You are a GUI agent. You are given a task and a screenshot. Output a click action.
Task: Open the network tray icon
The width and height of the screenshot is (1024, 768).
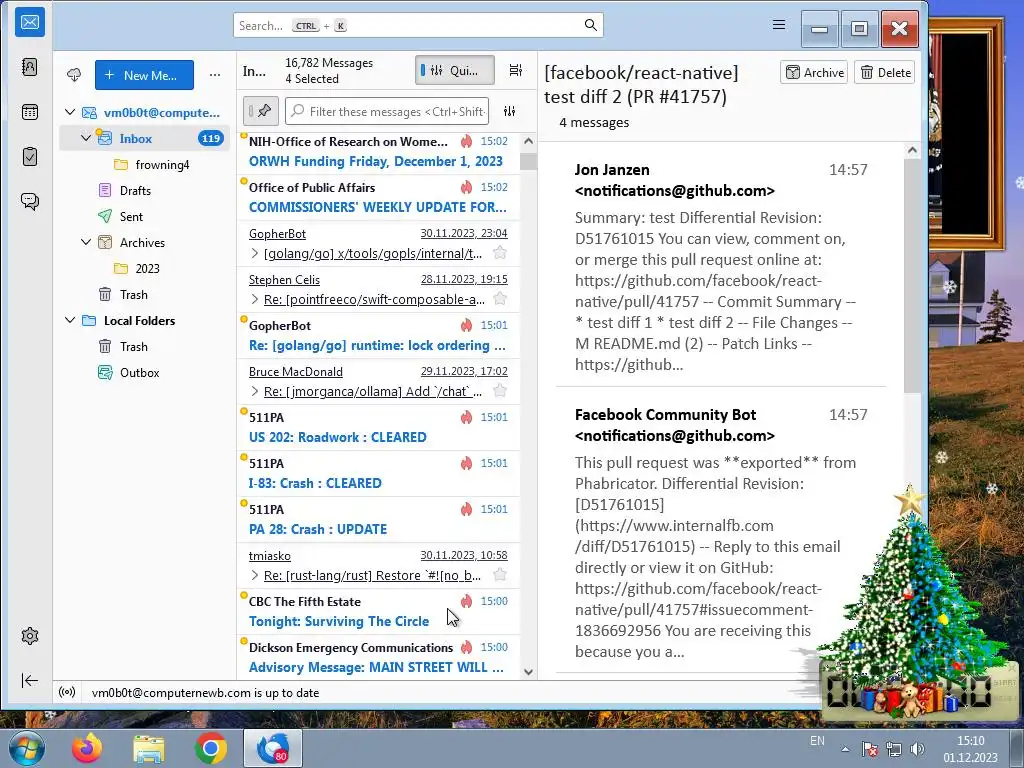pyautogui.click(x=893, y=749)
